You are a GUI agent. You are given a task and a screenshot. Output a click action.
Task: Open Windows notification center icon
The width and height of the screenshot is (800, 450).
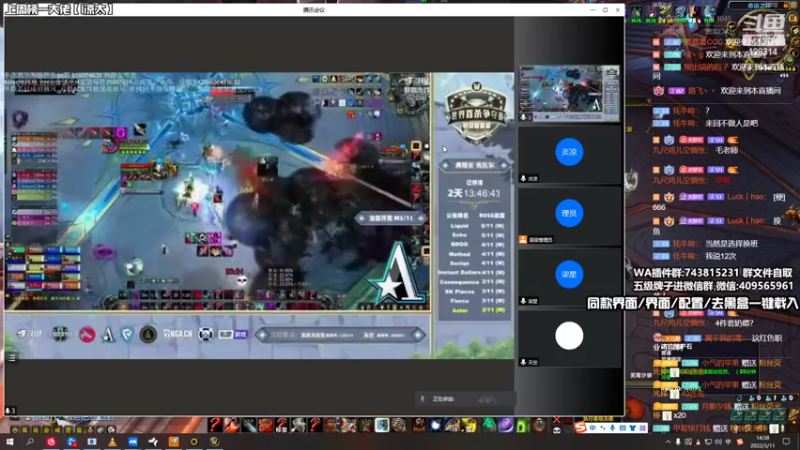(786, 442)
